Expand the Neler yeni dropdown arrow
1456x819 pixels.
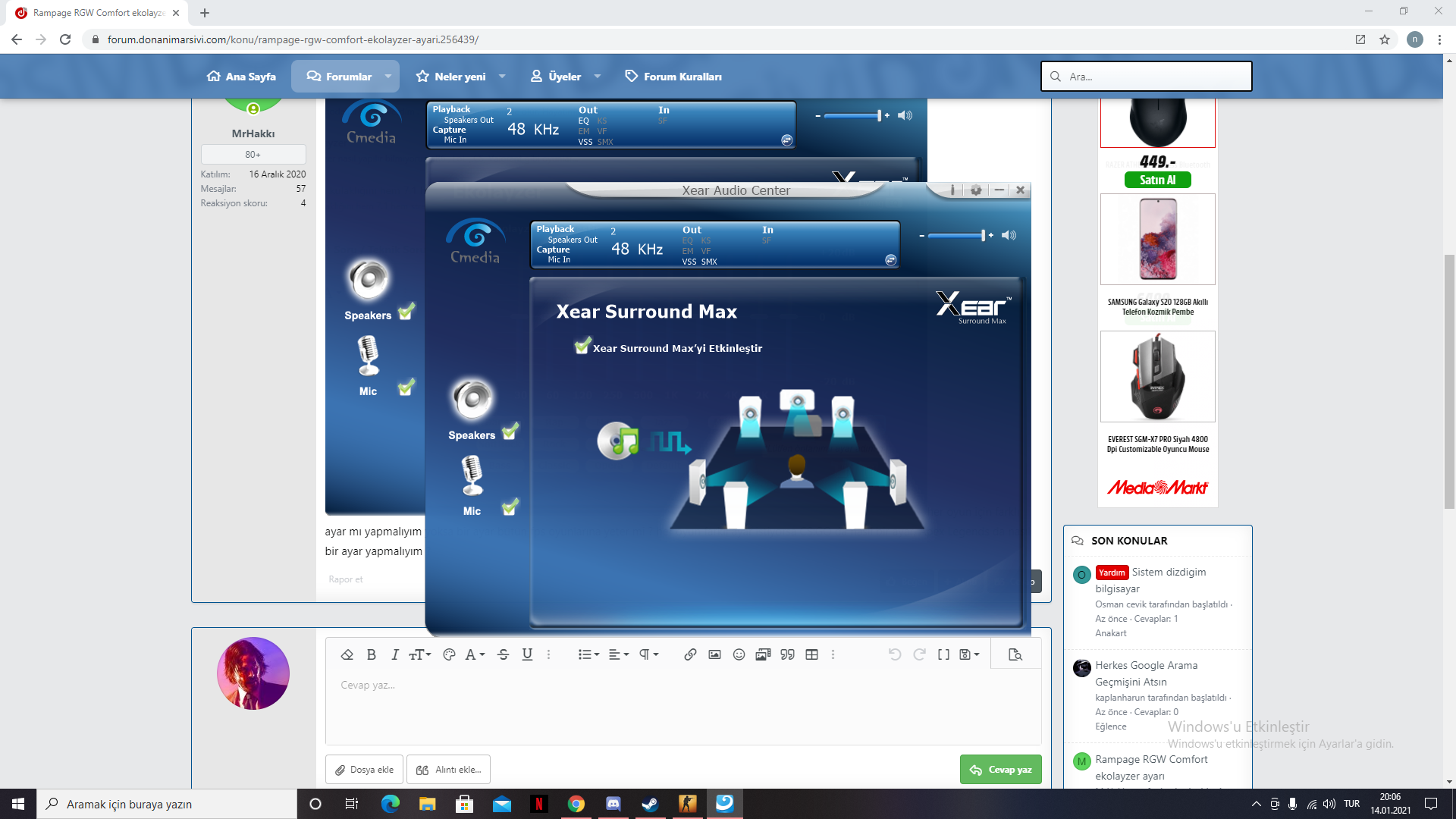502,77
